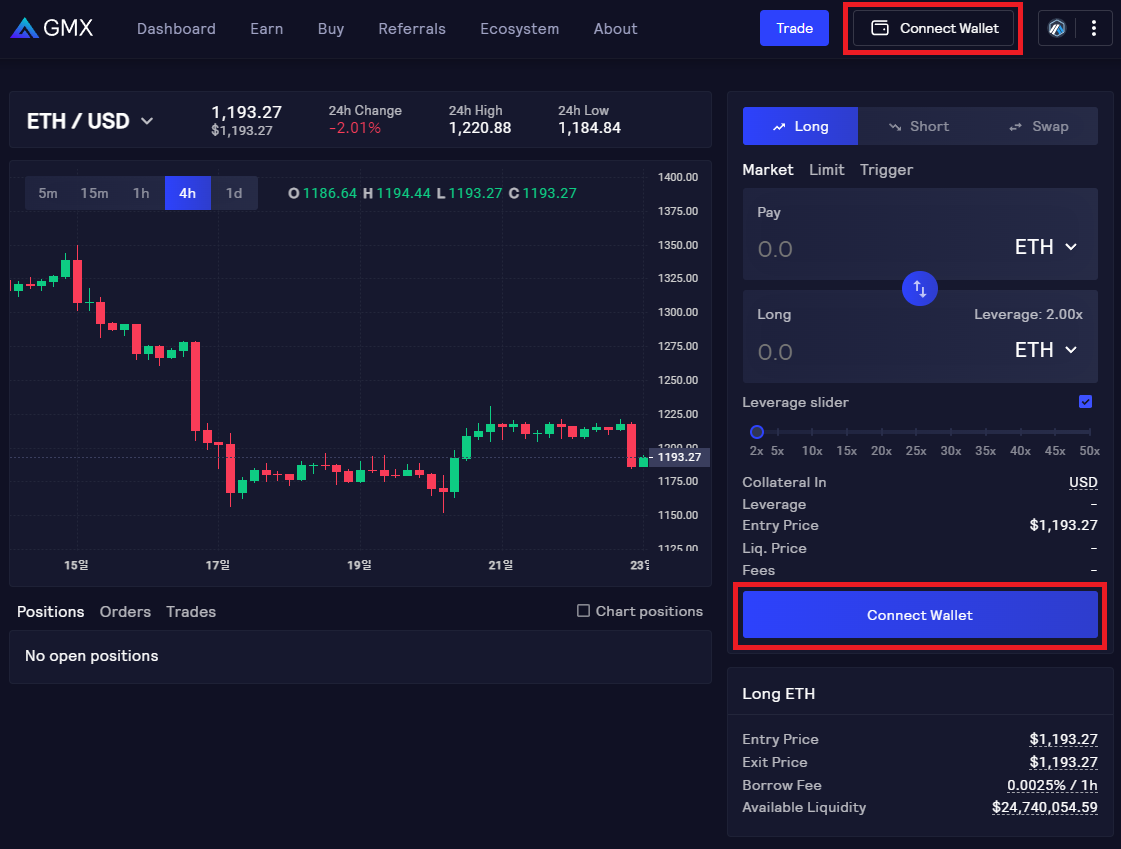Enable the Chart positions checkbox

583,610
